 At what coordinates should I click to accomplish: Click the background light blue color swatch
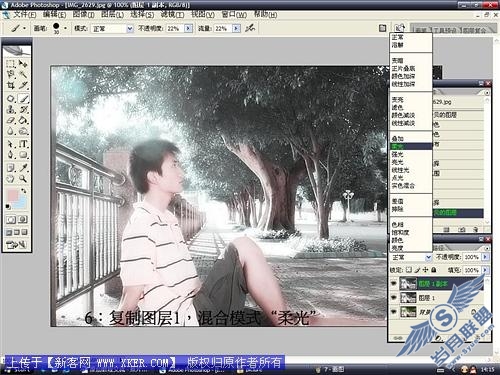(x=21, y=202)
